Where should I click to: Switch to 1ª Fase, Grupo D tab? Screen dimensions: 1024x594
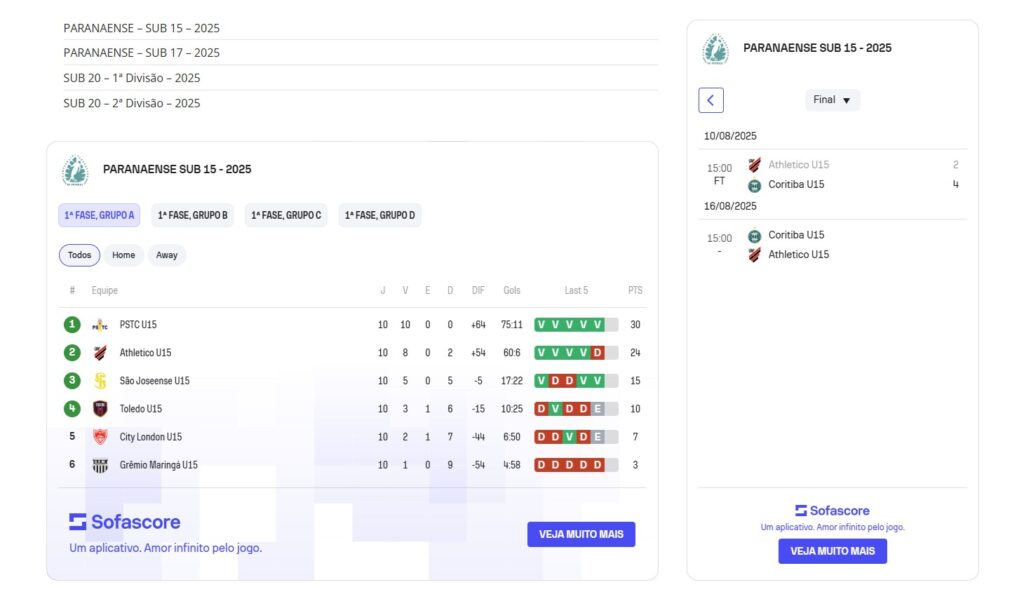click(379, 215)
